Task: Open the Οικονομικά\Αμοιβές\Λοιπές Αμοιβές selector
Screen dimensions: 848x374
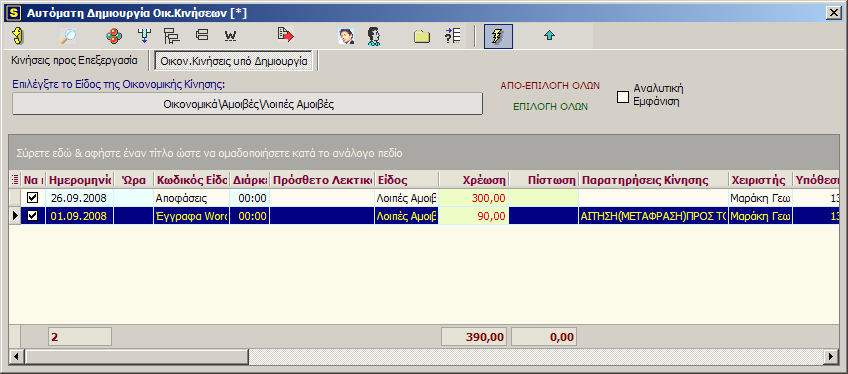Action: coord(247,104)
